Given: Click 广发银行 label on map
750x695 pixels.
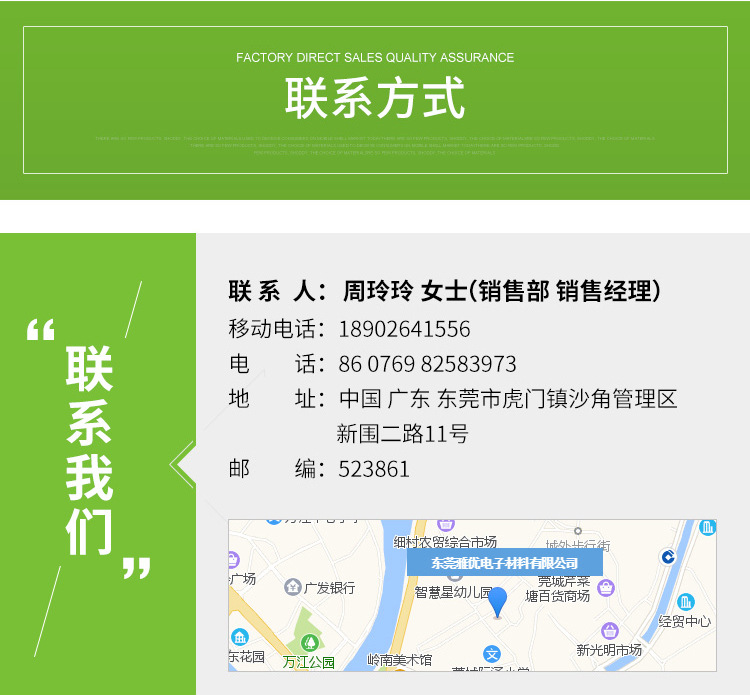Looking at the screenshot, I should pos(330,587).
